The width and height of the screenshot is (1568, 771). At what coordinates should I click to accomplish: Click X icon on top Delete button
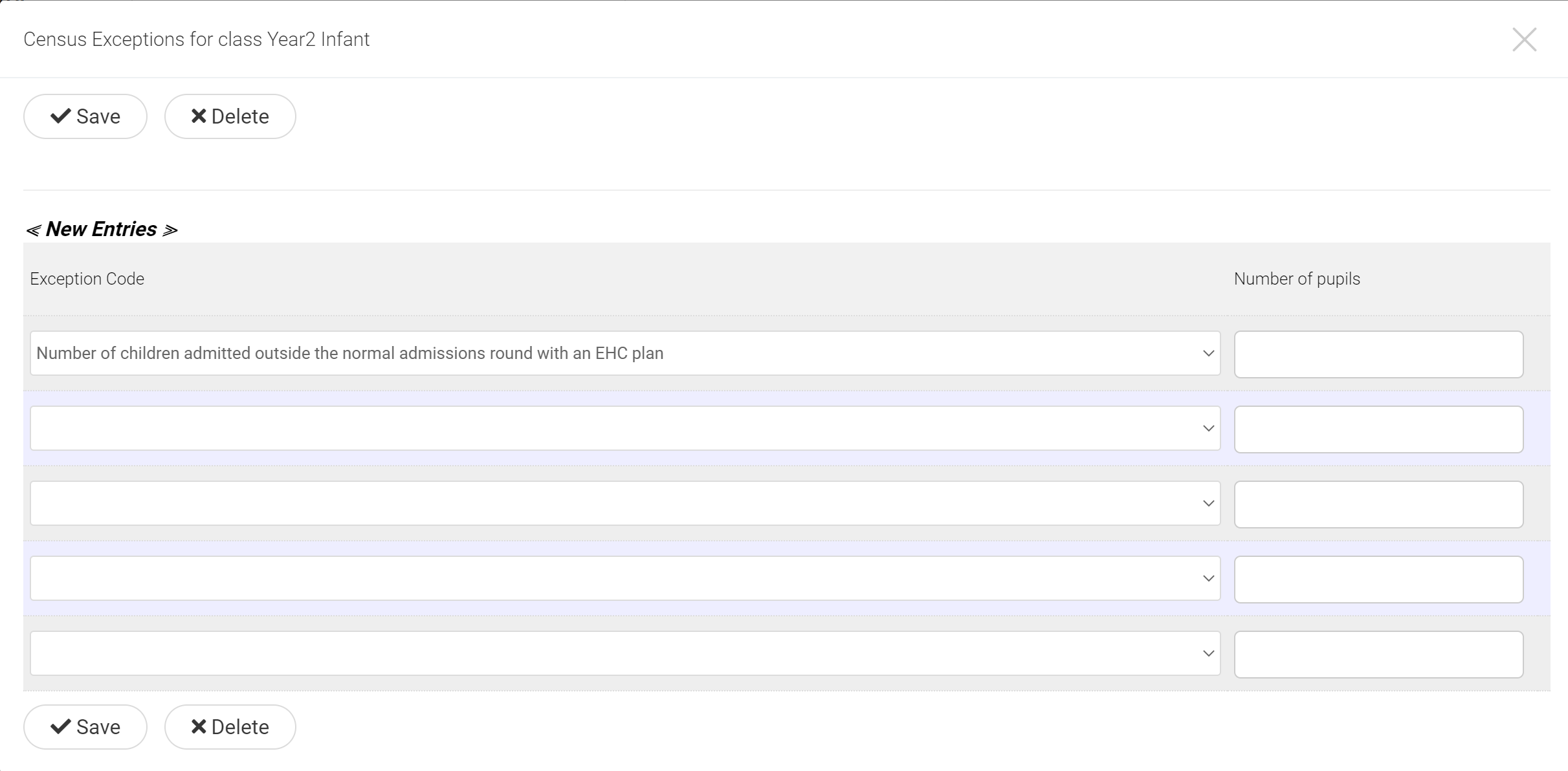click(x=199, y=116)
